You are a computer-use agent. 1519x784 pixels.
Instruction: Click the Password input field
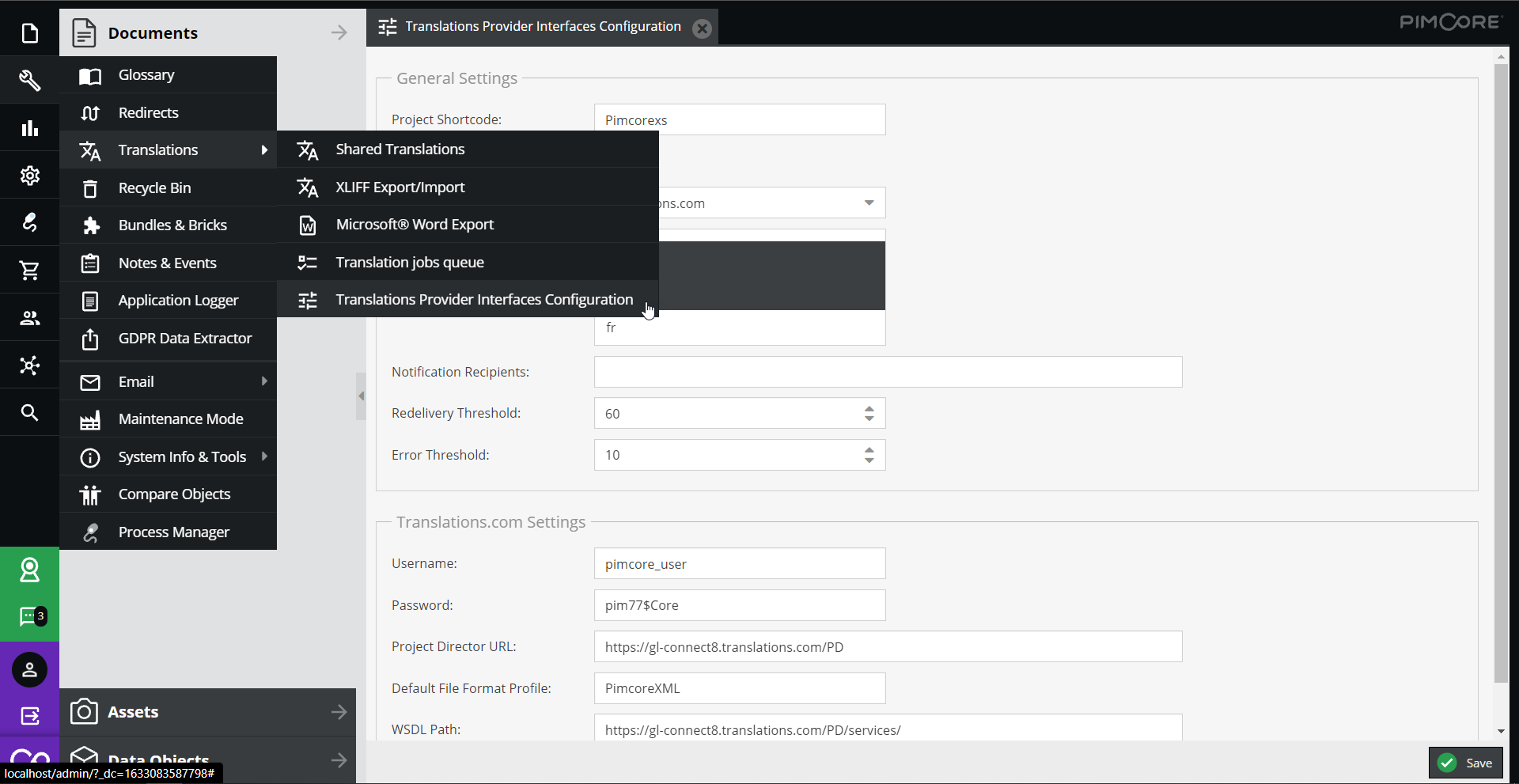tap(740, 605)
